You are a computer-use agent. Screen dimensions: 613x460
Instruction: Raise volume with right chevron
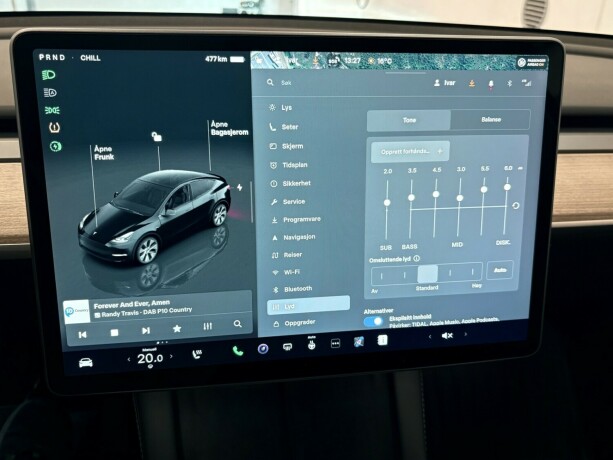click(x=465, y=334)
